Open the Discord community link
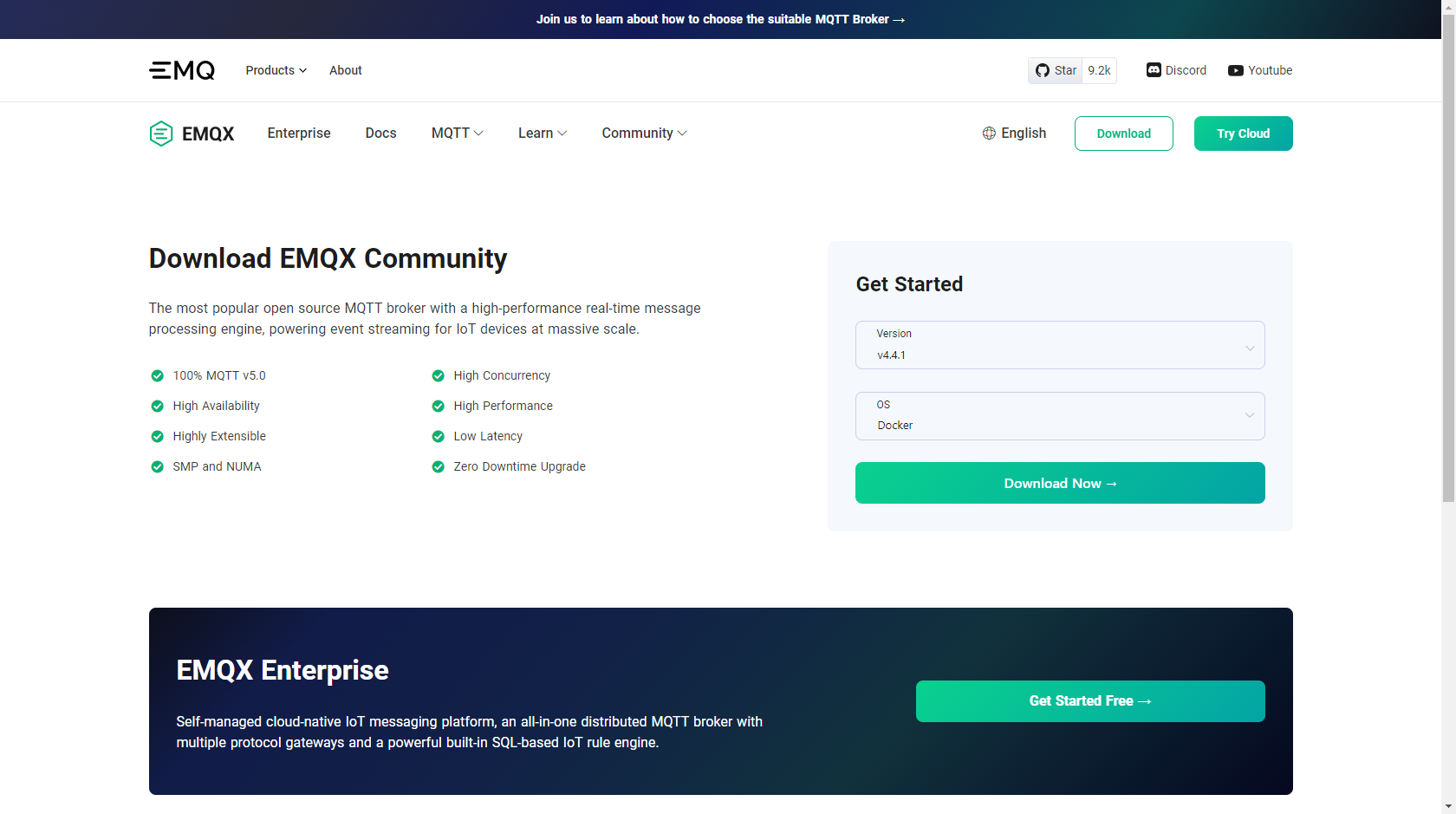Viewport: 1456px width, 814px height. (x=1175, y=70)
